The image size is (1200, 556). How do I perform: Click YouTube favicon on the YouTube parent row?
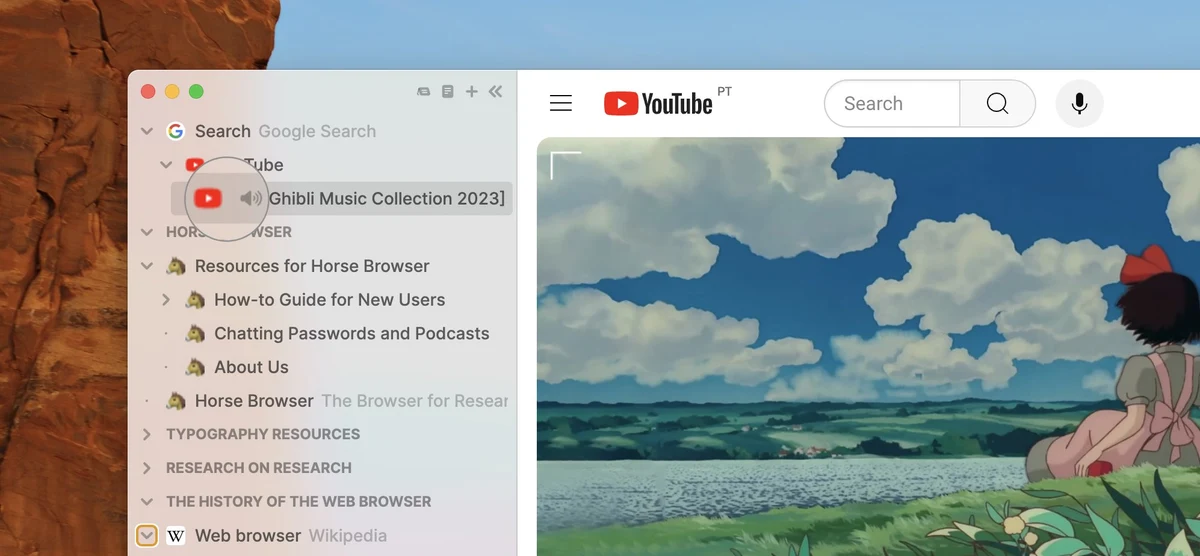(195, 165)
